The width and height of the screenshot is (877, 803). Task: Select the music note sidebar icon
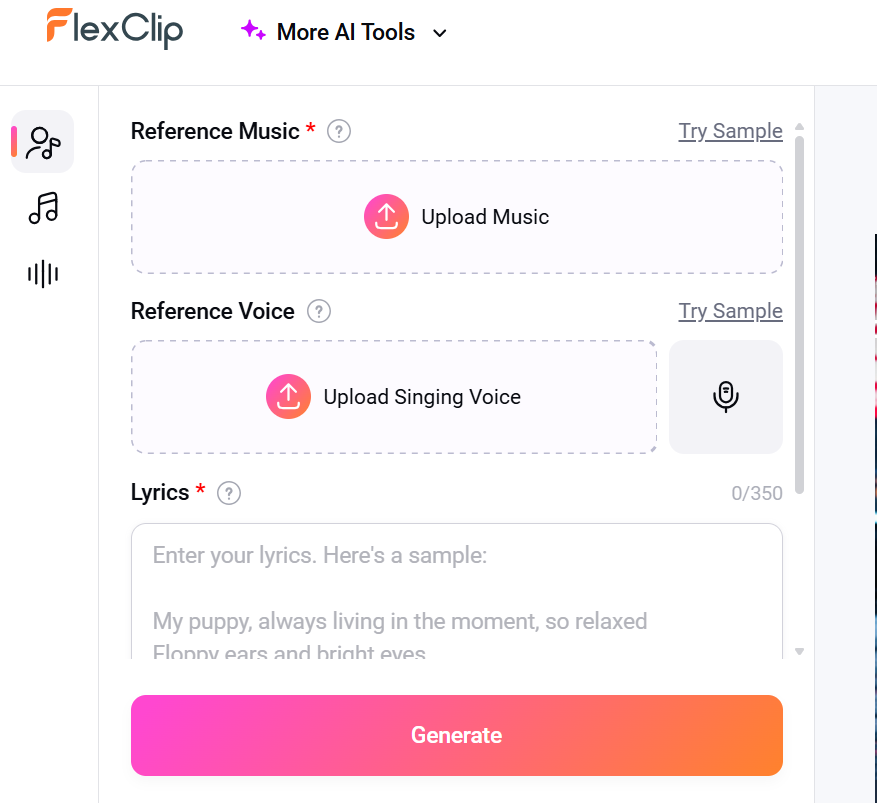pos(43,208)
